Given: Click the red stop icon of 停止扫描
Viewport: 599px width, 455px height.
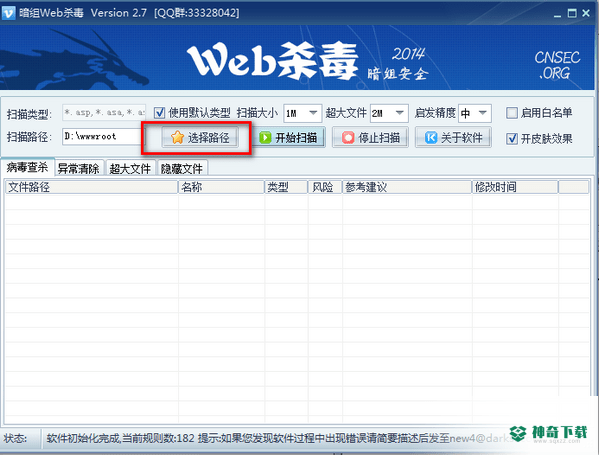Looking at the screenshot, I should [348, 138].
